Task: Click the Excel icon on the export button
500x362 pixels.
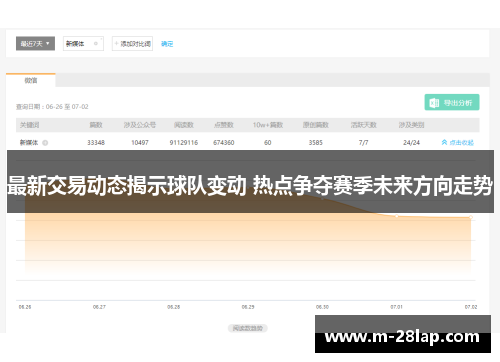Action: pos(434,103)
